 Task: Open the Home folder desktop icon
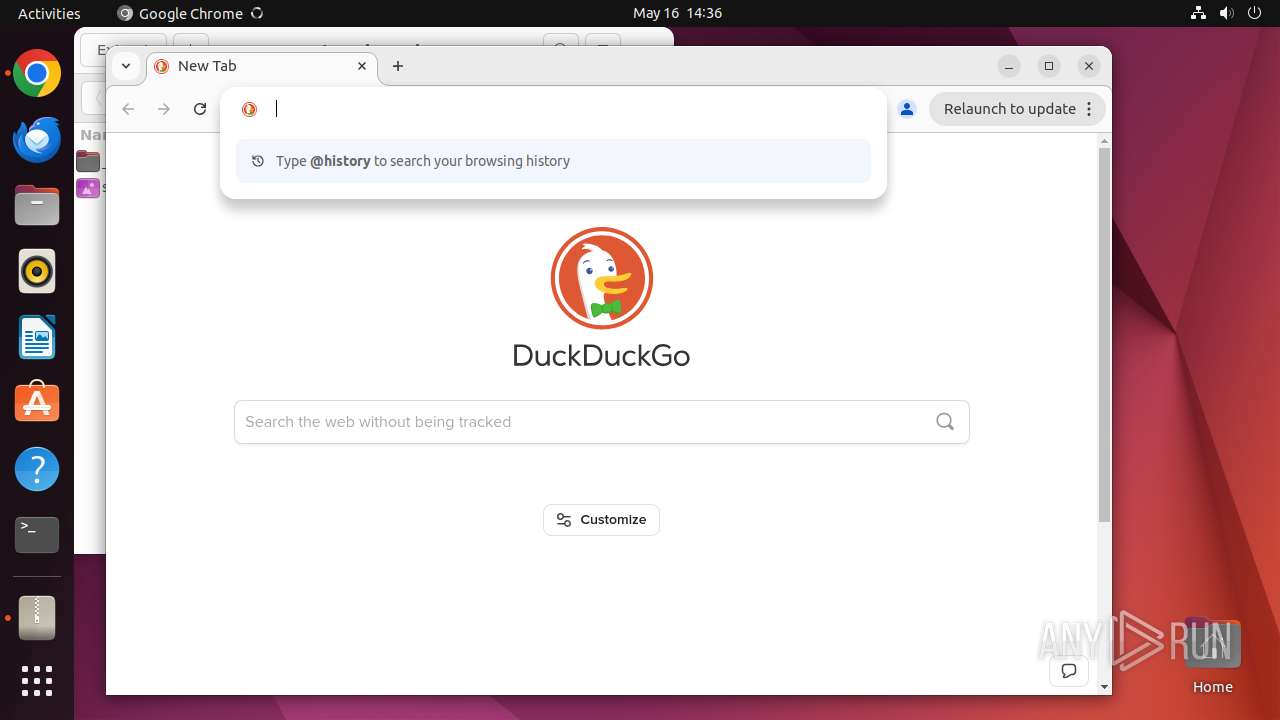pyautogui.click(x=1212, y=656)
